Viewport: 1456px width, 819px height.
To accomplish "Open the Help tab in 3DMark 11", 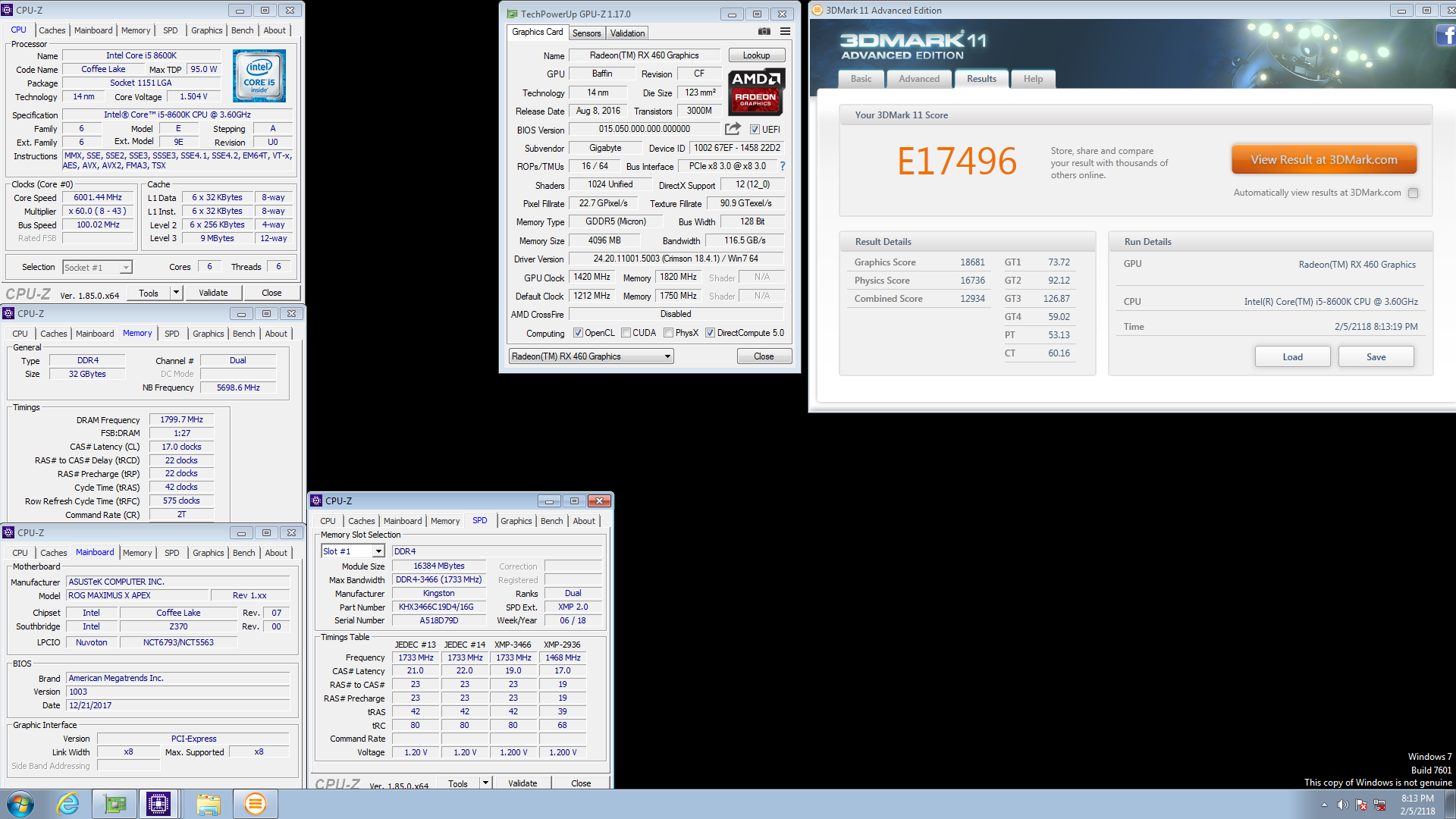I will point(1033,79).
